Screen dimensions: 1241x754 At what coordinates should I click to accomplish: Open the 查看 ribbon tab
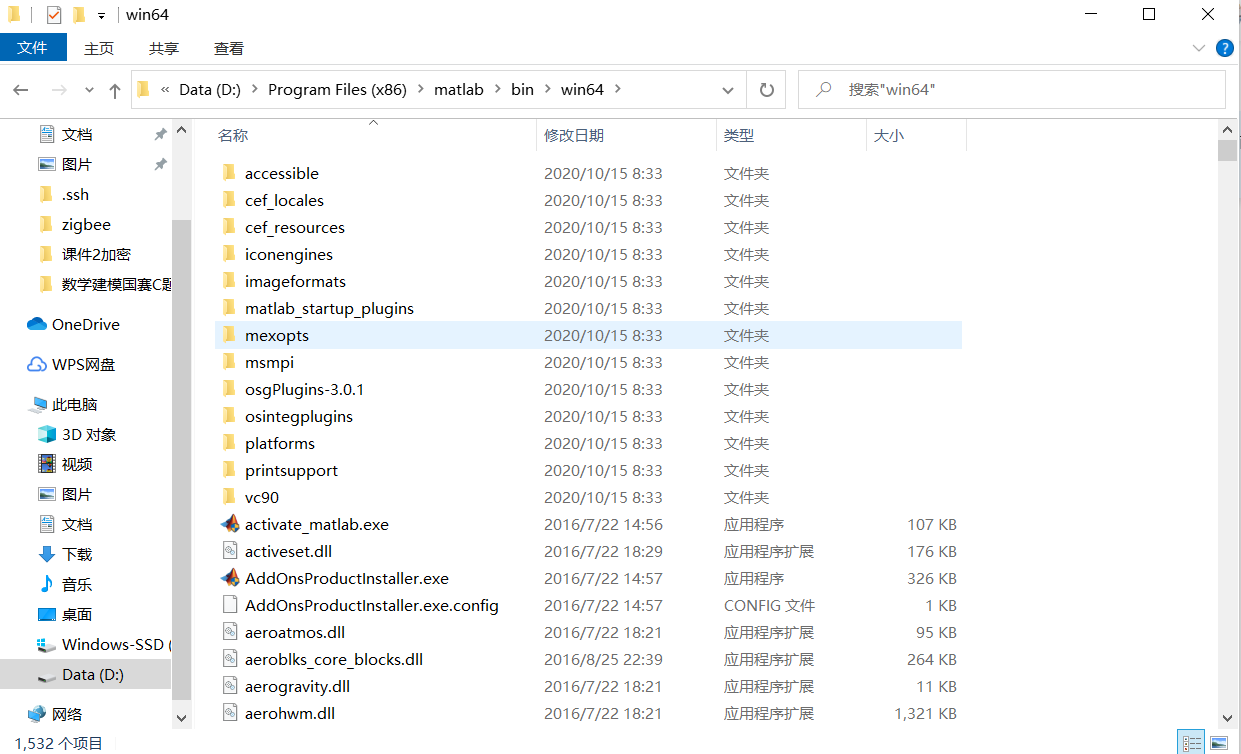click(x=229, y=48)
